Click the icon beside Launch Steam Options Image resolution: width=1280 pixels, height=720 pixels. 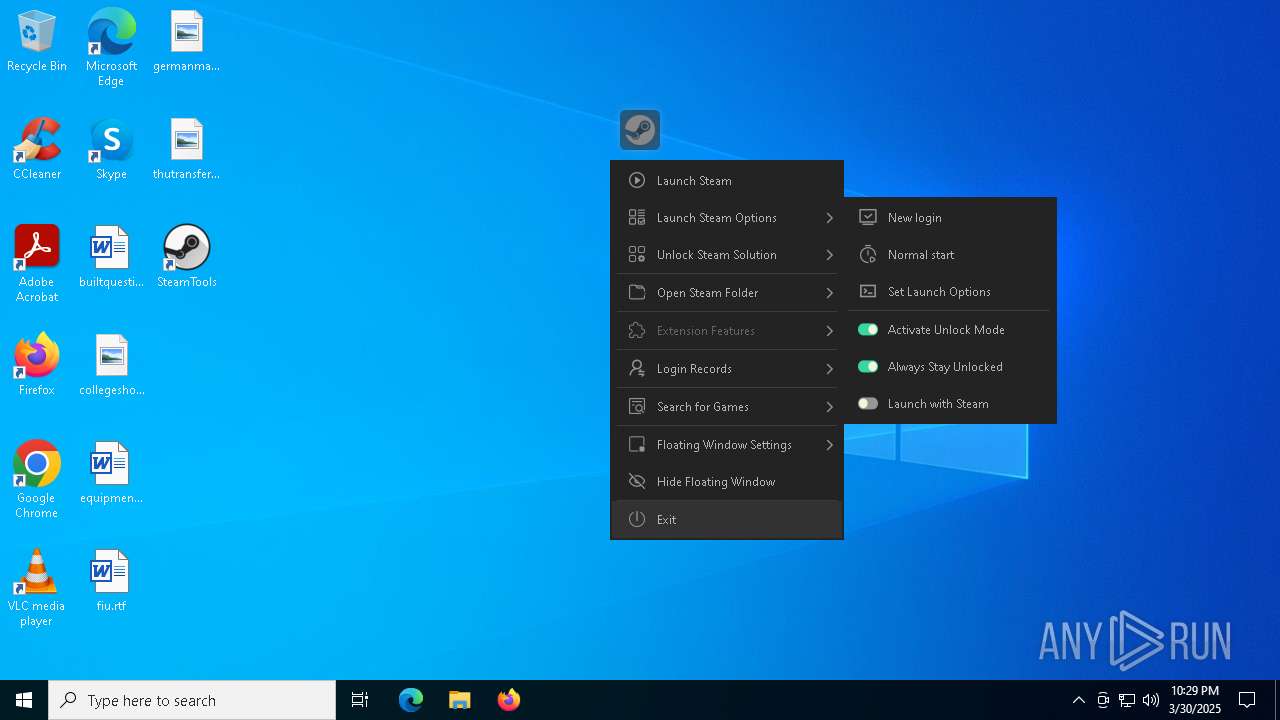636,218
